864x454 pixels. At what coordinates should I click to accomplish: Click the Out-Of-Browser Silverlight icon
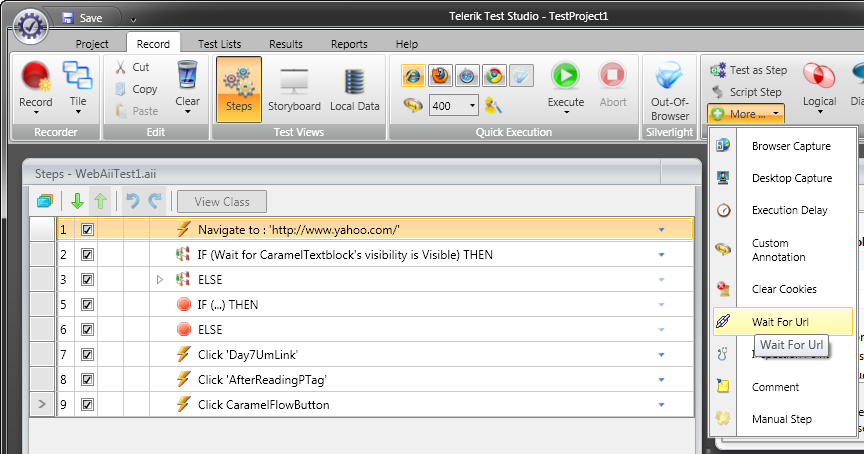click(669, 77)
